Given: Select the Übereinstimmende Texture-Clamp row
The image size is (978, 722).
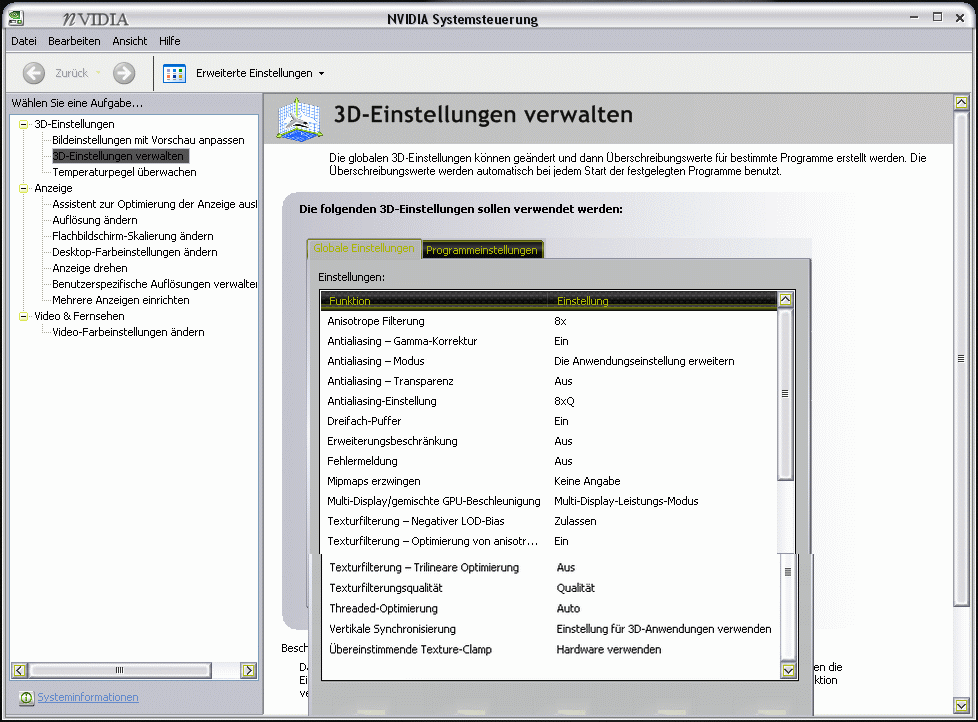Looking at the screenshot, I should click(551, 649).
